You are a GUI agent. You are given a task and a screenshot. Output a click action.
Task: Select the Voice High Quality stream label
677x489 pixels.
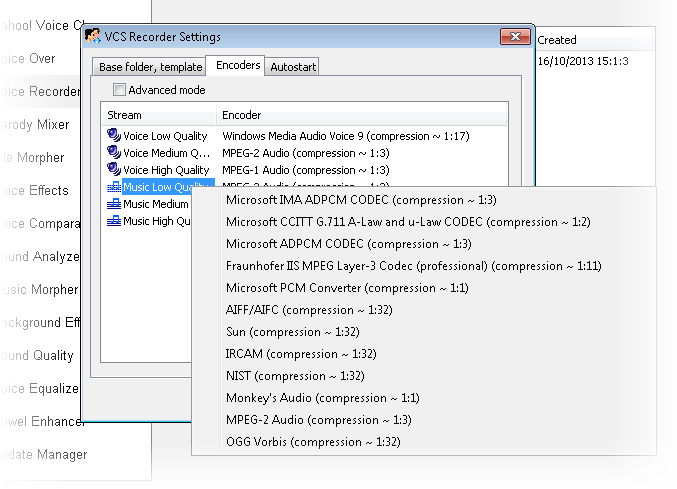(166, 170)
